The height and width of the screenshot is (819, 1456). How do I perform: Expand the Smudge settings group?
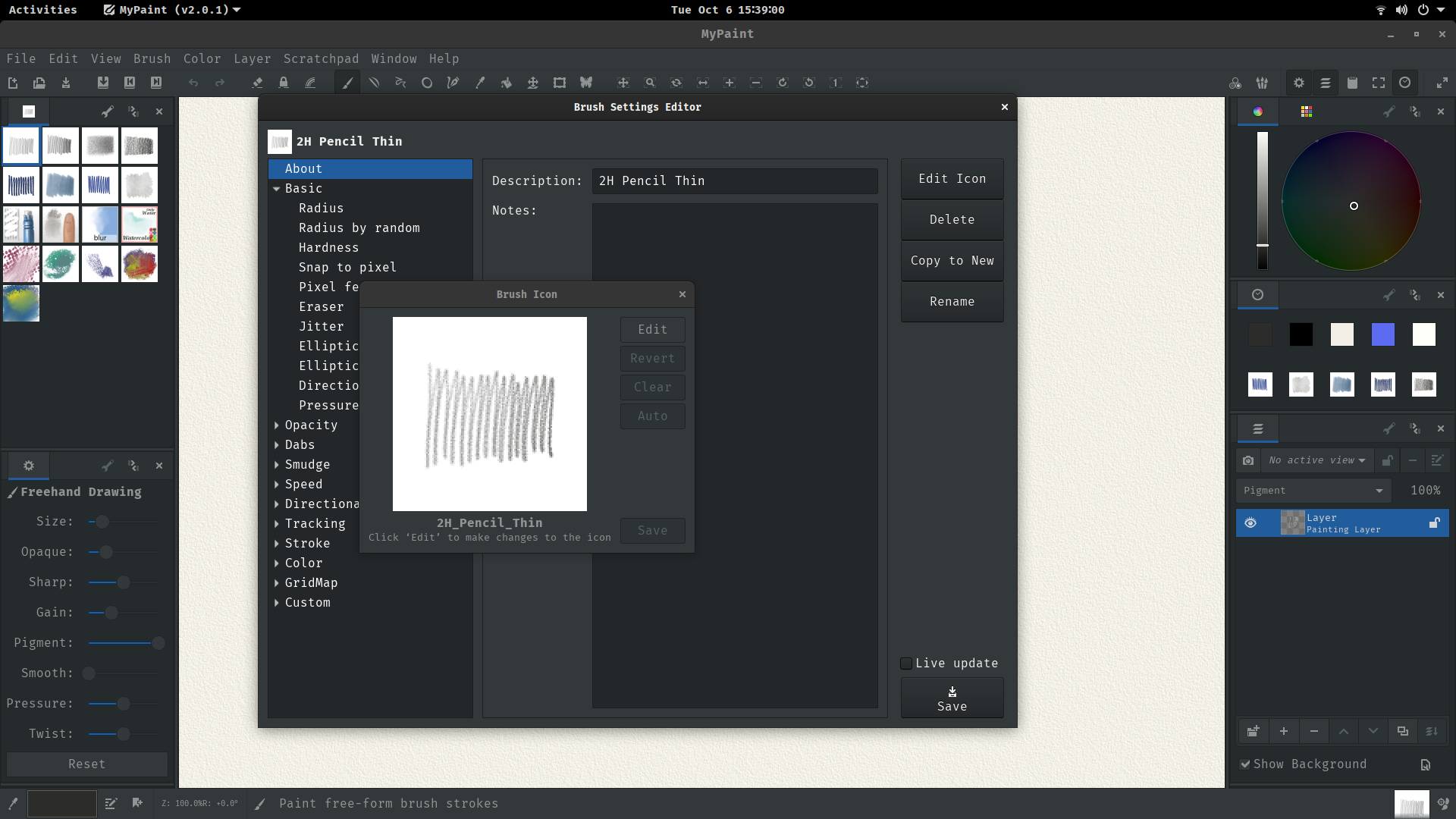point(277,464)
